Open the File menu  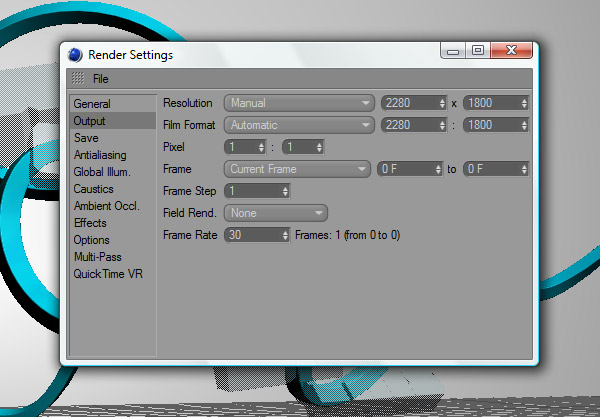point(101,79)
